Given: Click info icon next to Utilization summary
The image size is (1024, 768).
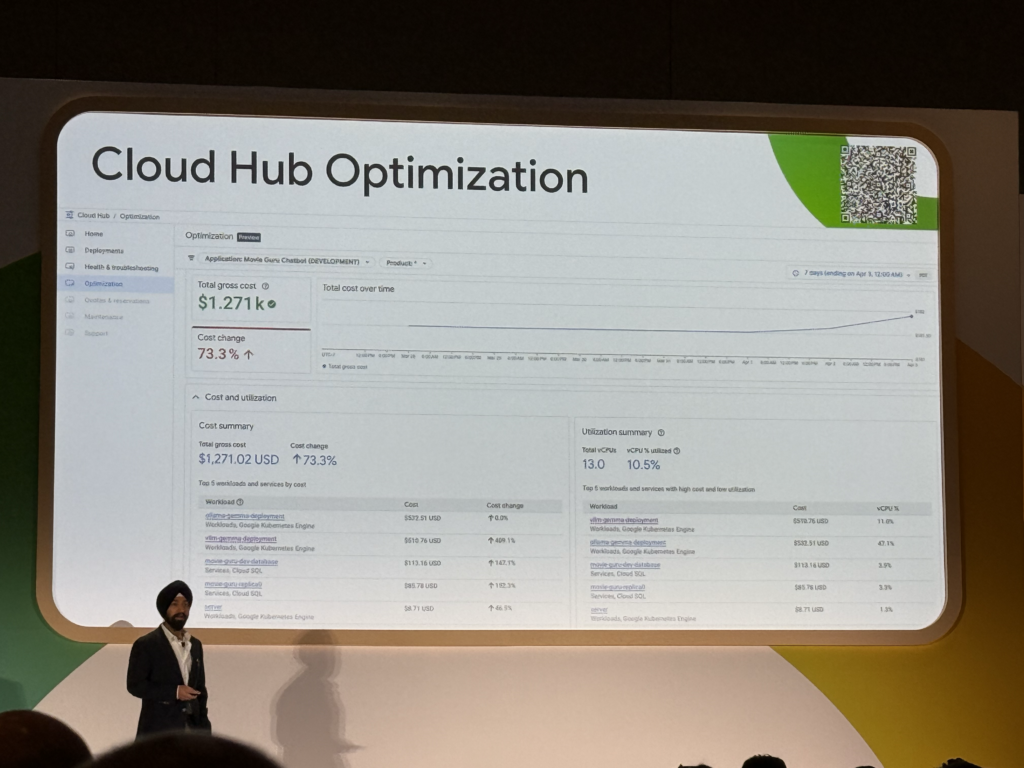Looking at the screenshot, I should click(x=661, y=432).
